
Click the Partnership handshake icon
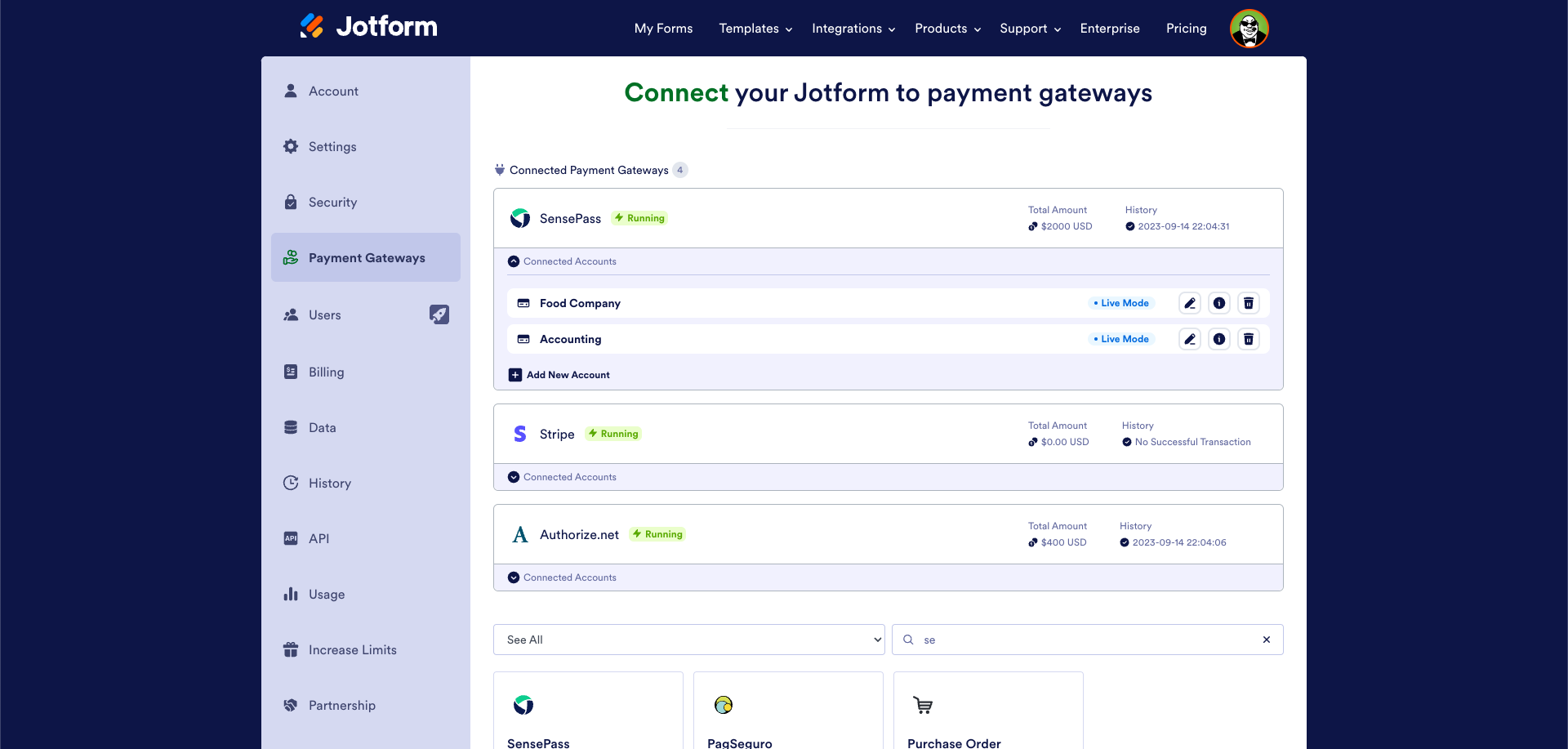coord(291,705)
